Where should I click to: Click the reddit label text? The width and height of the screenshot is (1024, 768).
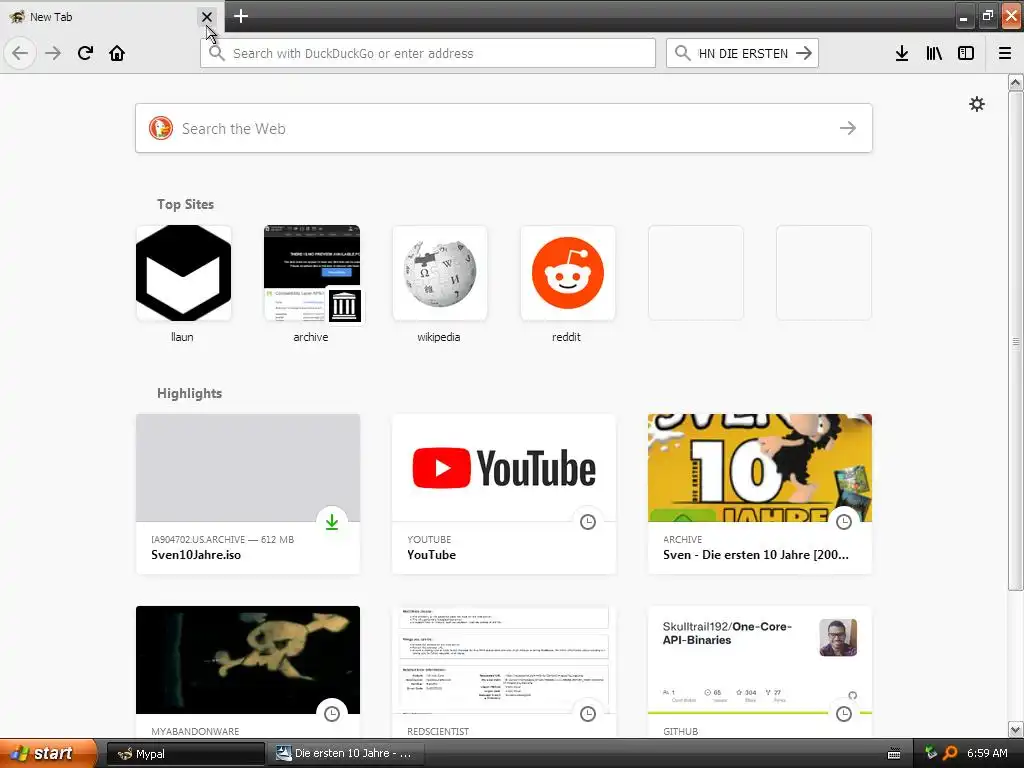point(566,337)
